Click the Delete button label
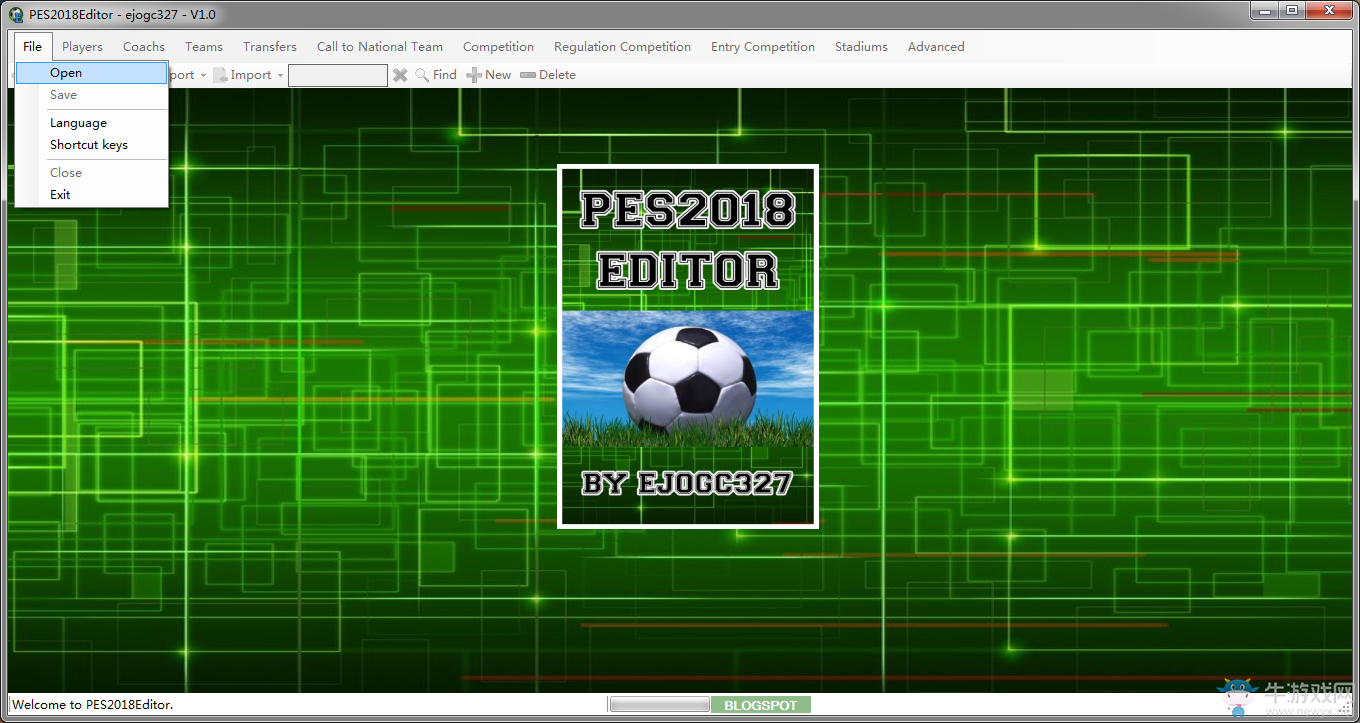 coord(557,75)
